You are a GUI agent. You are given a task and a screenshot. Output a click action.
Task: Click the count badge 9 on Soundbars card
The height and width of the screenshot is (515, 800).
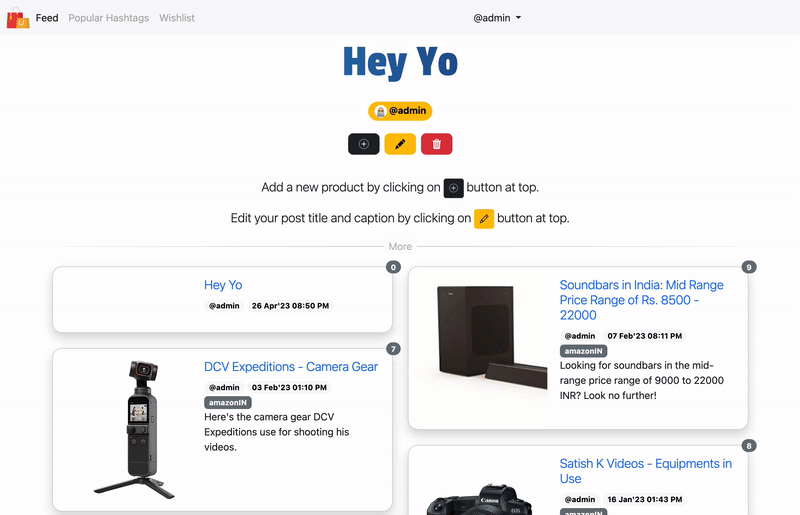point(749,267)
